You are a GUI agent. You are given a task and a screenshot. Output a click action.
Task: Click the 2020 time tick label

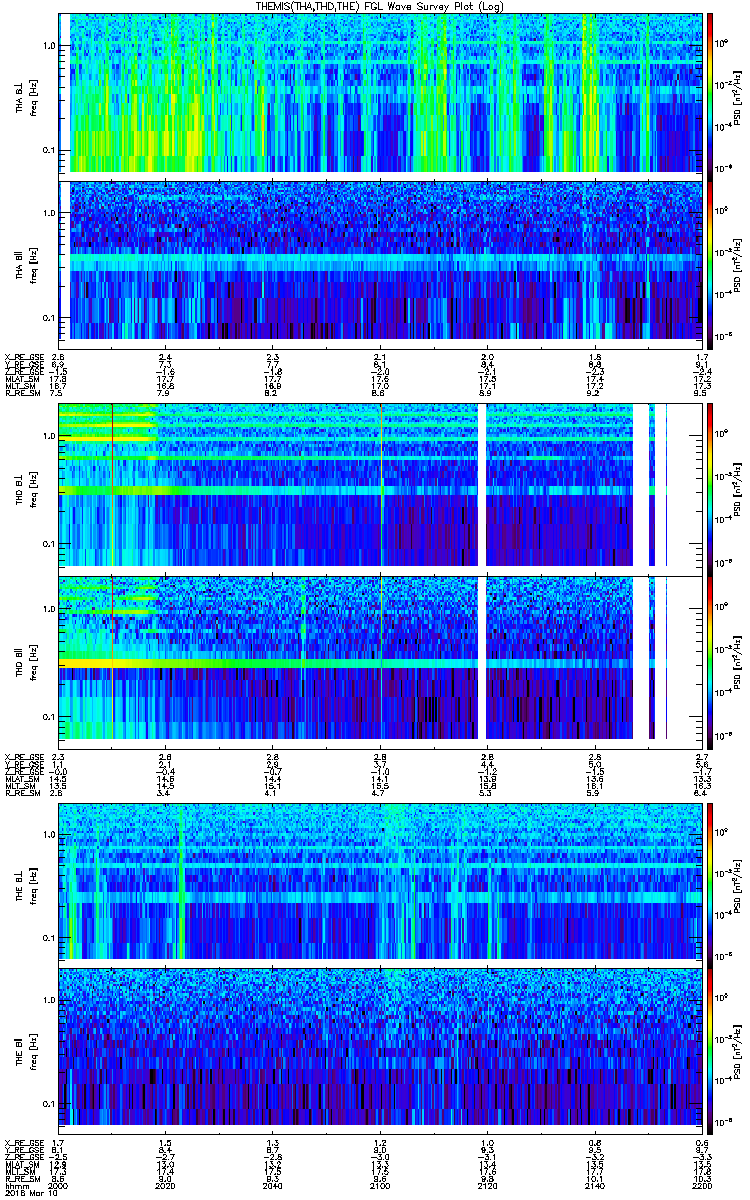click(166, 1185)
